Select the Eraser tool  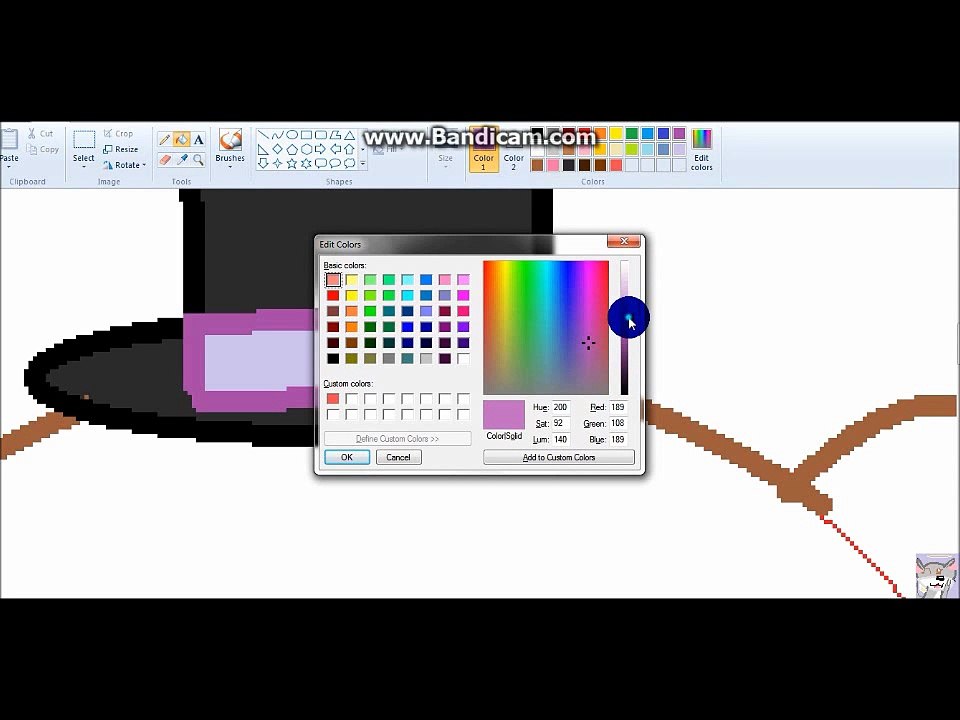tap(164, 160)
